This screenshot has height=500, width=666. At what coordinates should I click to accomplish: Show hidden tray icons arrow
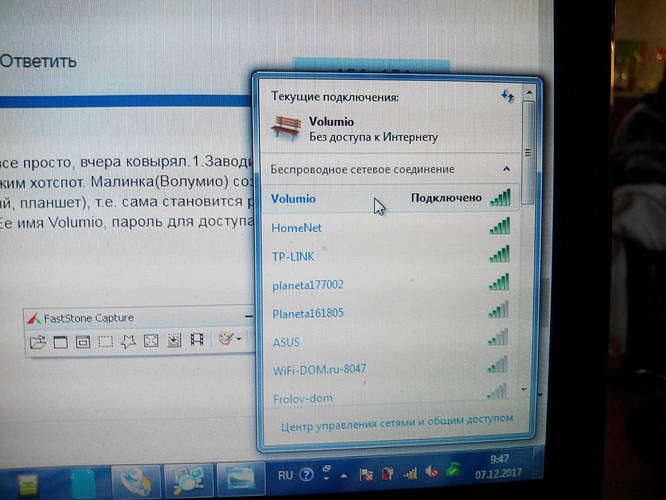344,476
